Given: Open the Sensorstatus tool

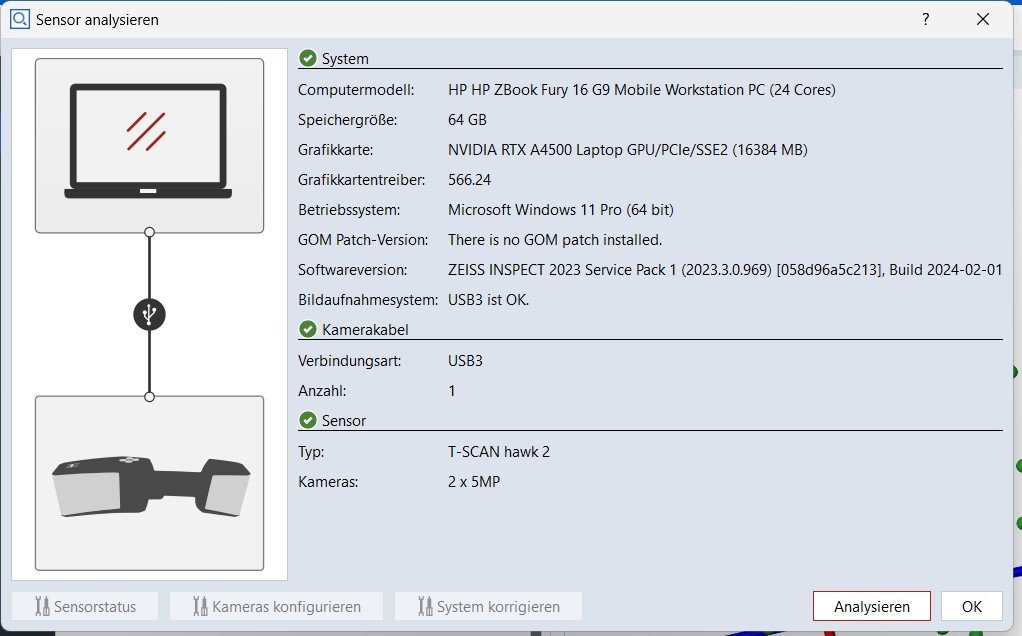Looking at the screenshot, I should pyautogui.click(x=85, y=606).
